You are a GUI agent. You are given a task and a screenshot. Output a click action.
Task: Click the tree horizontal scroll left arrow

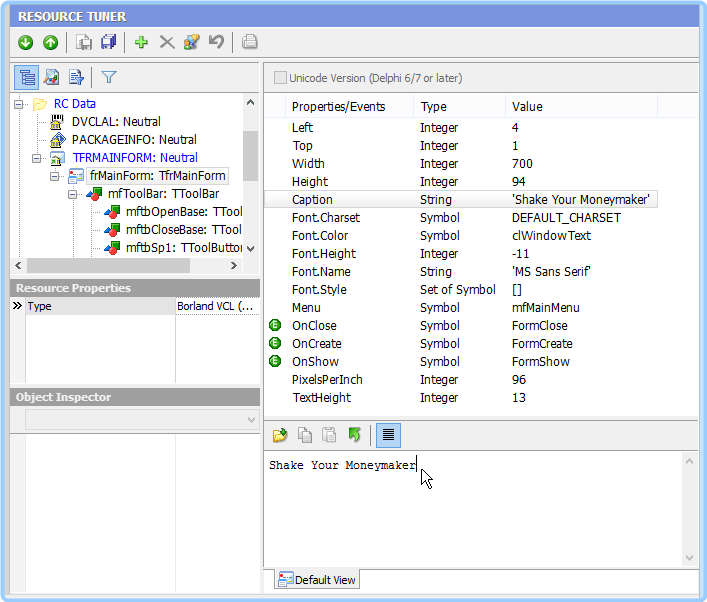[x=18, y=266]
